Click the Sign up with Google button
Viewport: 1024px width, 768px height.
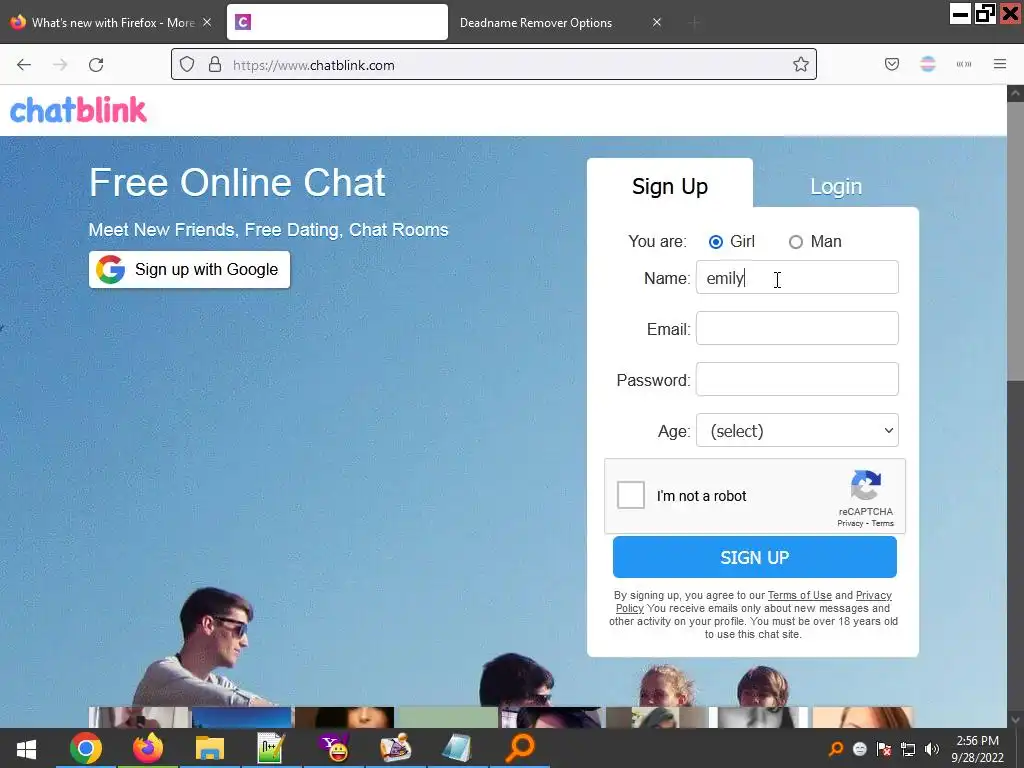point(189,269)
